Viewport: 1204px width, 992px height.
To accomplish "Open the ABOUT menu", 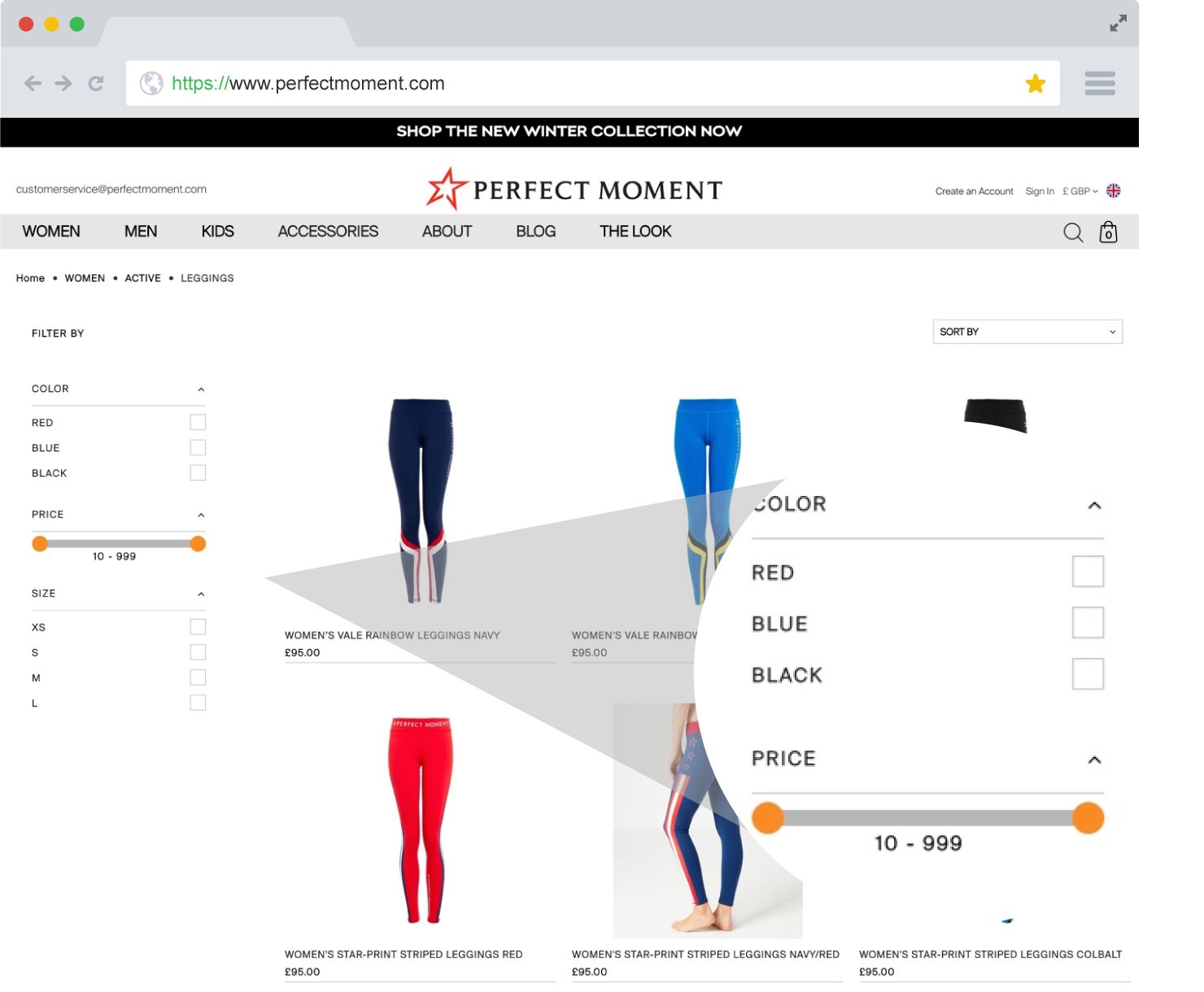I will click(447, 232).
